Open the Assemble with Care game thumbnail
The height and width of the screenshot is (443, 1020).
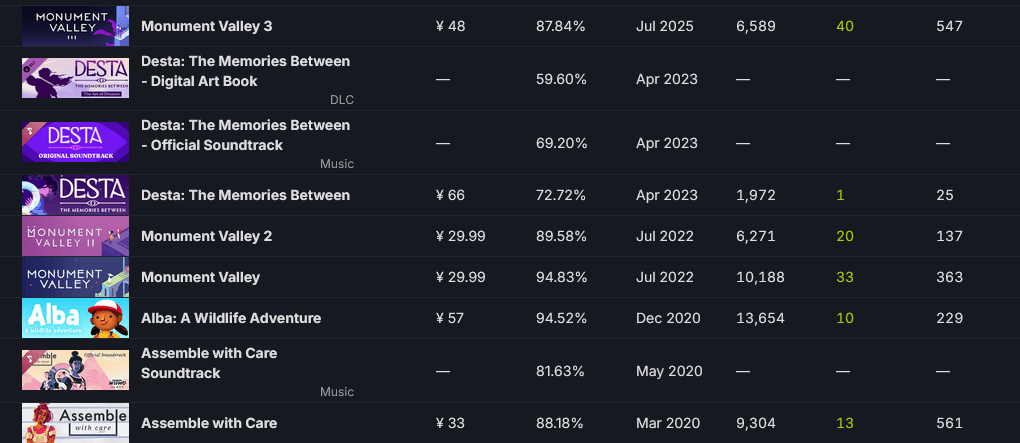(75, 423)
